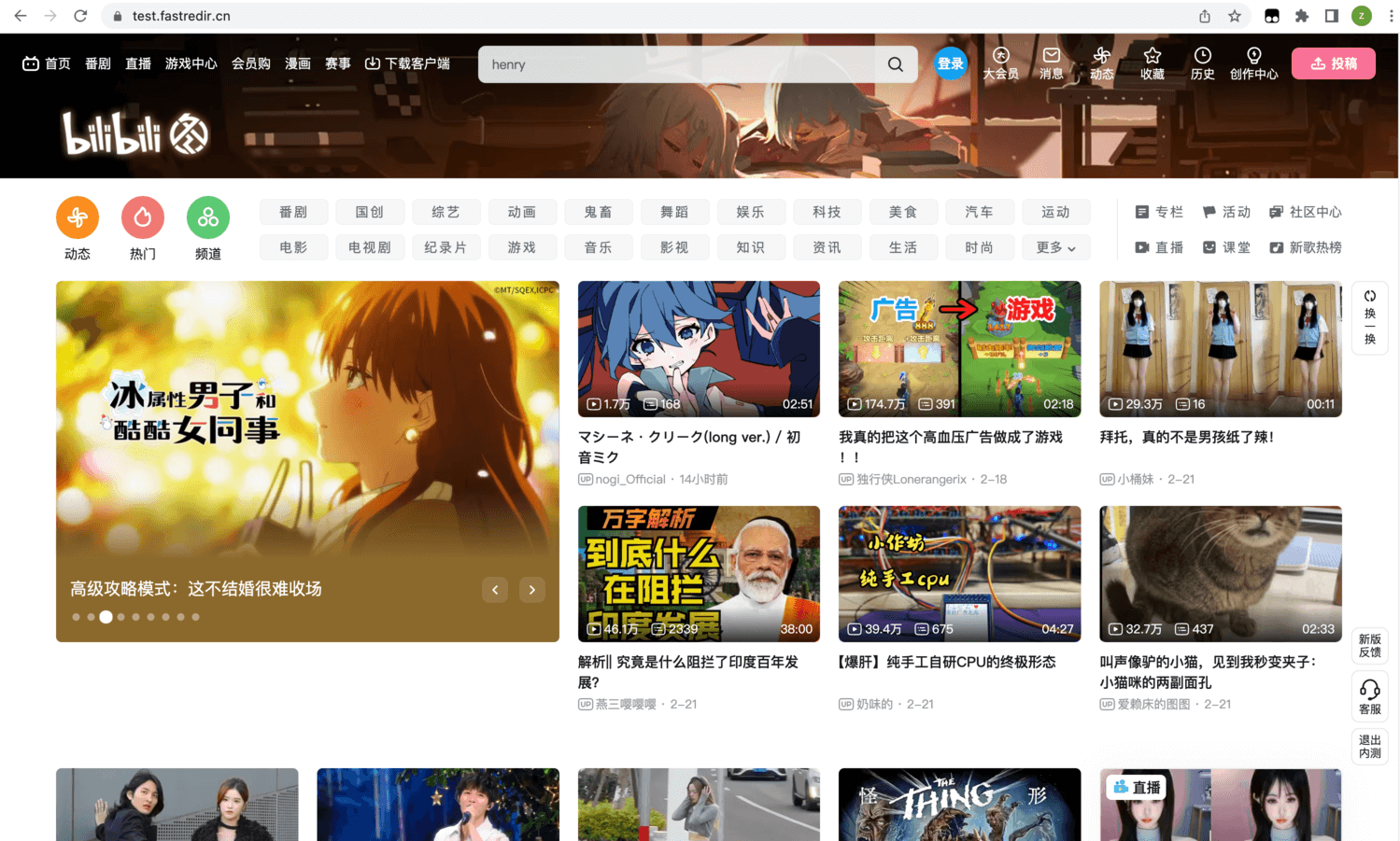Open 历史 history clock icon
Viewport: 1400px width, 841px height.
(1203, 63)
